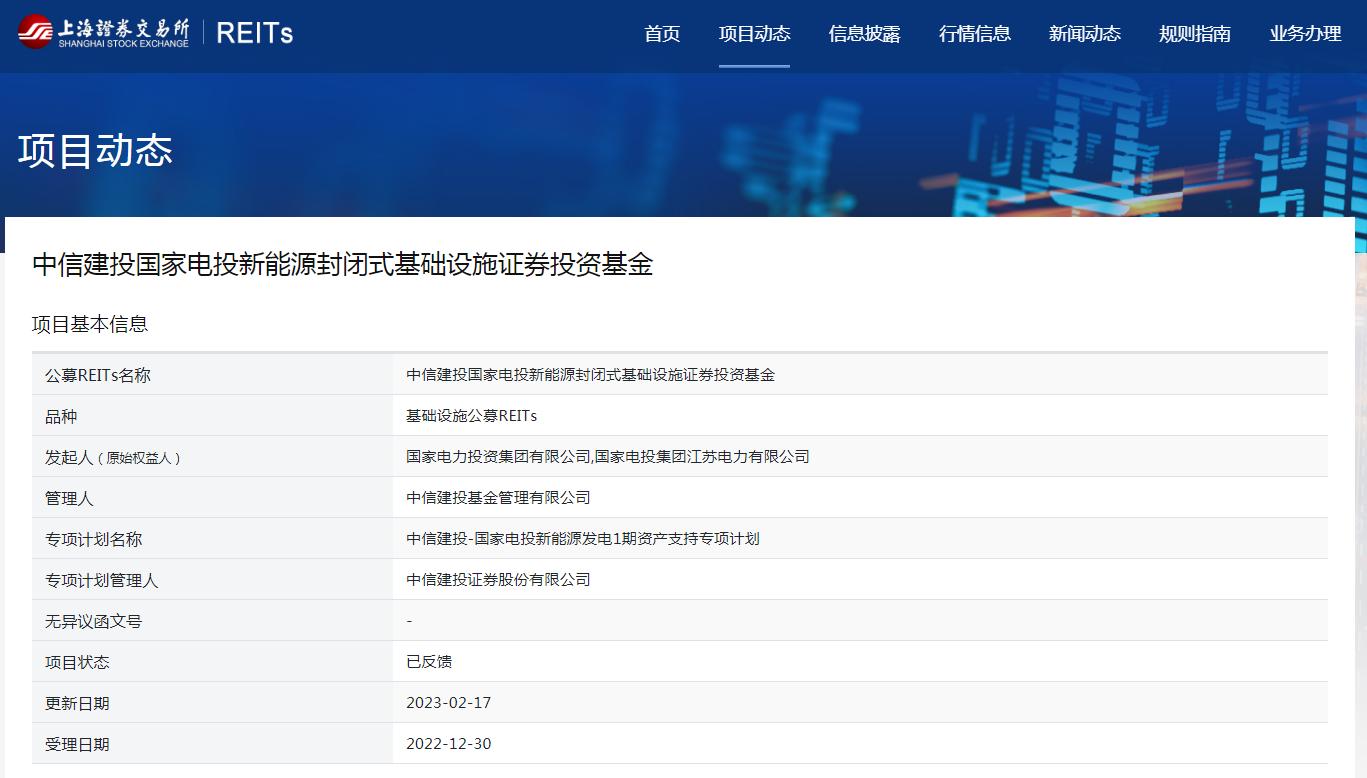Screen dimensions: 1367x778
Task: Click the 专项计划管理人 label
Action: 102,580
